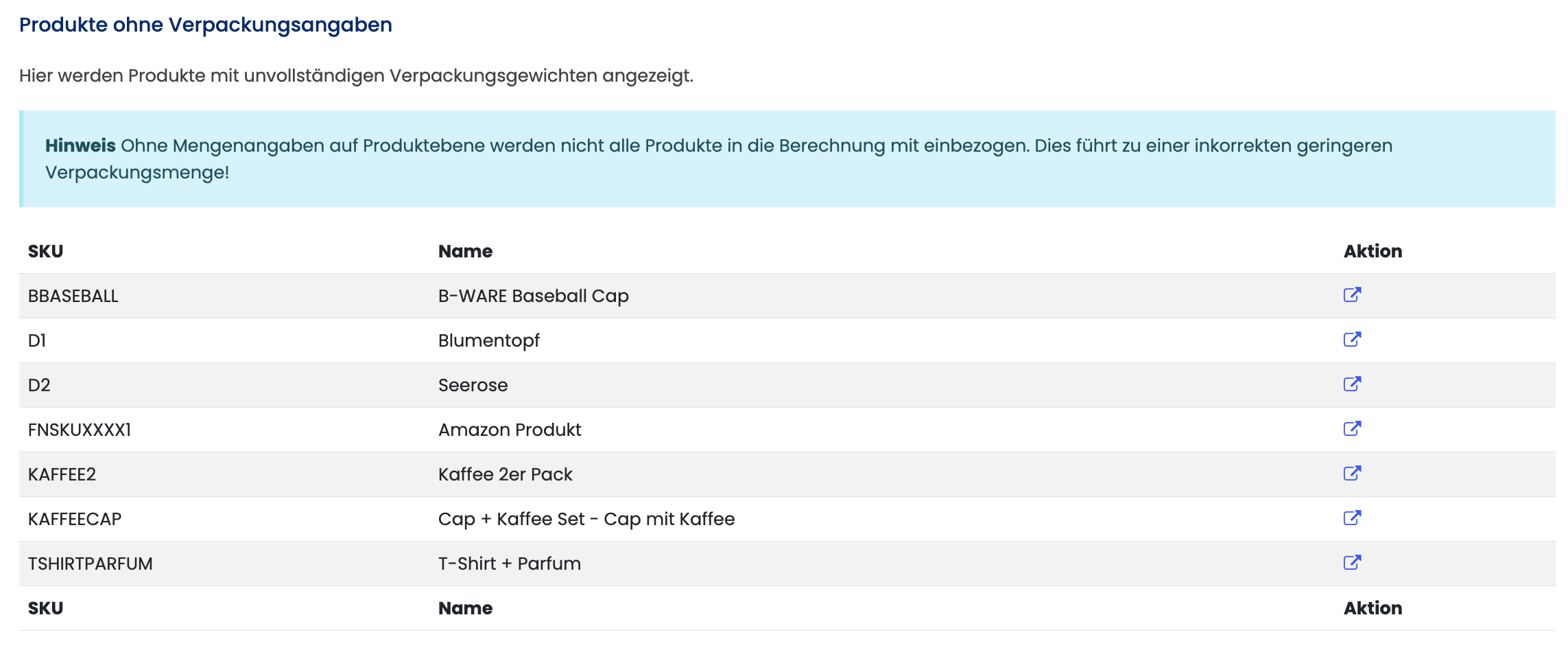This screenshot has width=1568, height=648.
Task: Select the FNSKUXXXX1 SKU entry
Action: [x=80, y=430]
